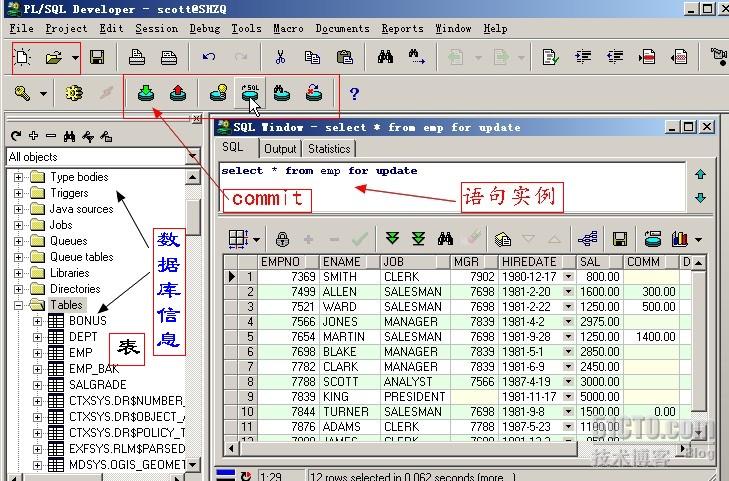Click the Open file folder icon

click(x=53, y=58)
